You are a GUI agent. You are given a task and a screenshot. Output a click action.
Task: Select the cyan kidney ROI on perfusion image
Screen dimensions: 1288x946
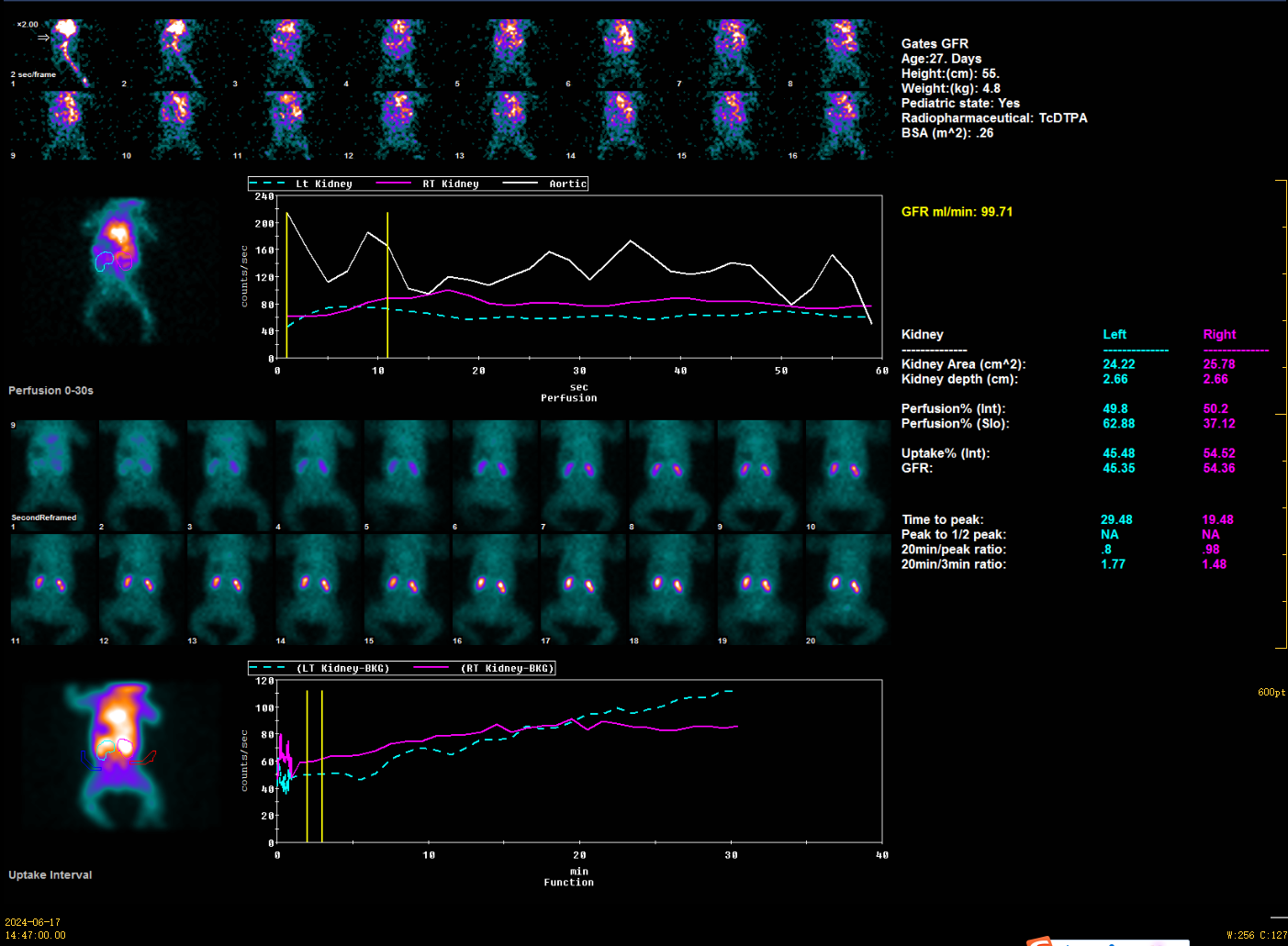coord(104,262)
